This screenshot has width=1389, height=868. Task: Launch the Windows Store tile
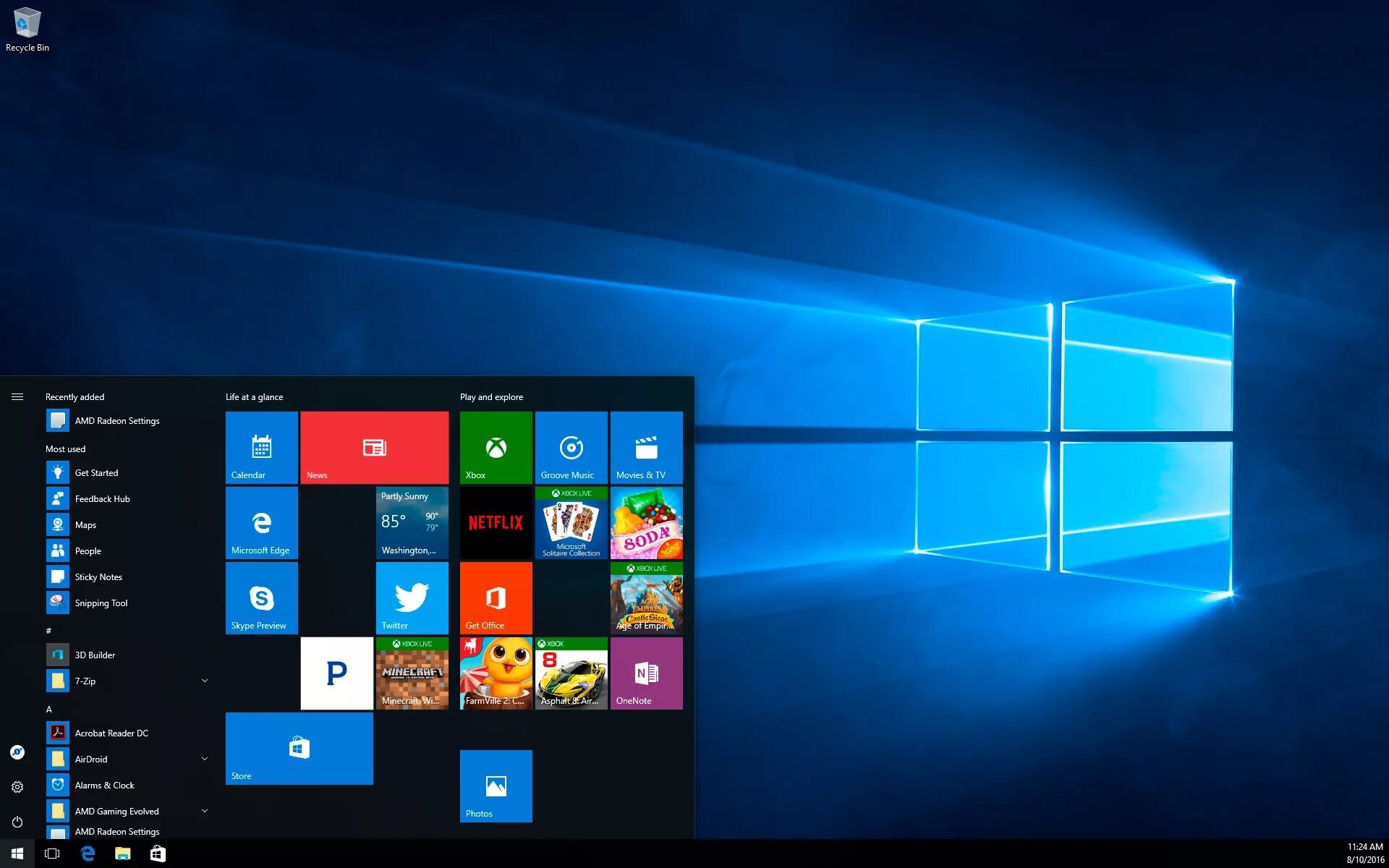click(298, 748)
